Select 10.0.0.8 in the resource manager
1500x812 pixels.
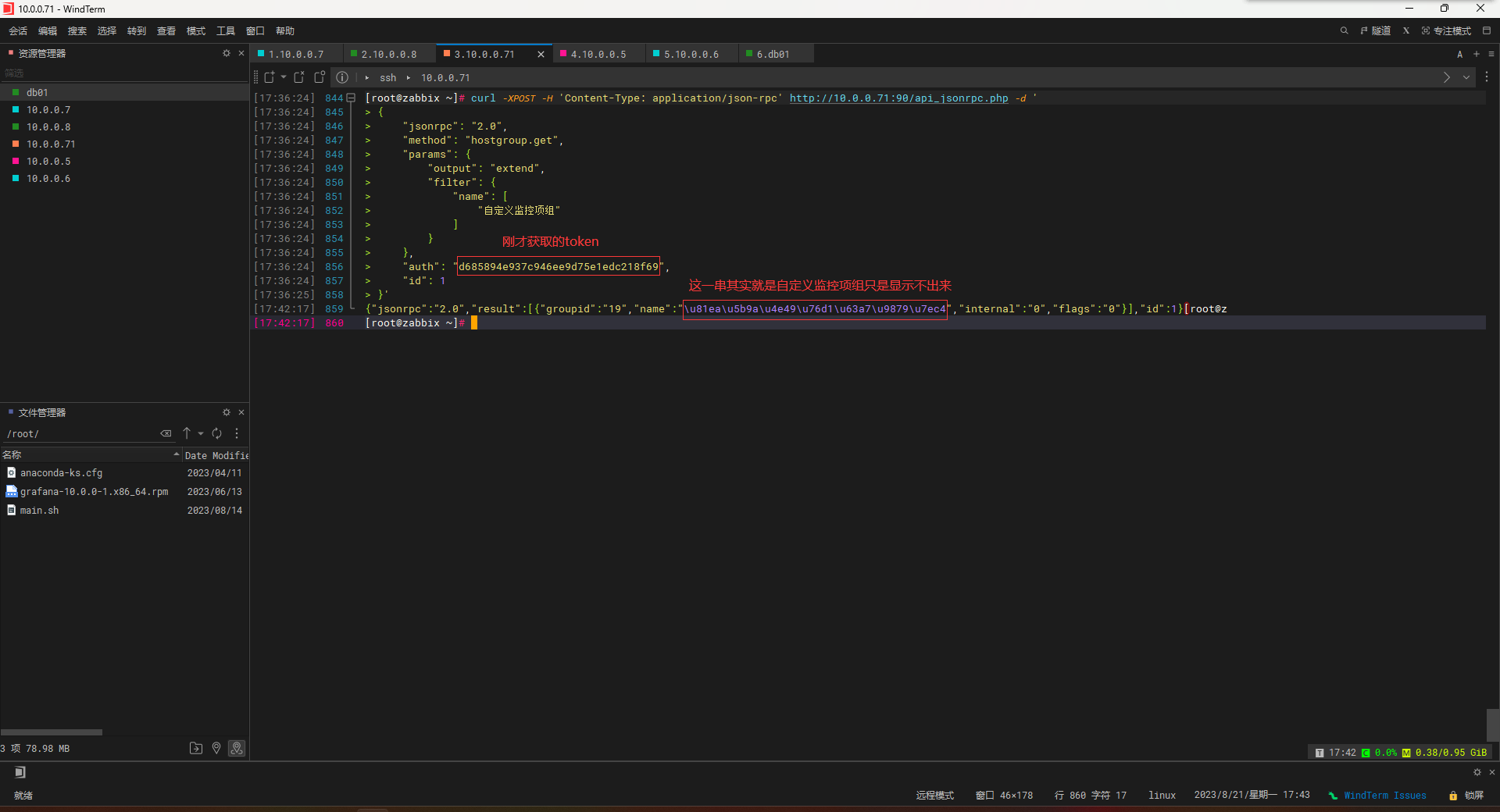124,126
